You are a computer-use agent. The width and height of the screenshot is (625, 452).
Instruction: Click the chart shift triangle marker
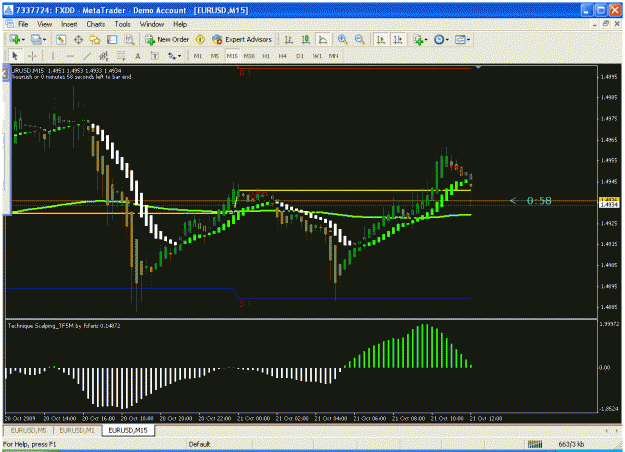[x=478, y=68]
